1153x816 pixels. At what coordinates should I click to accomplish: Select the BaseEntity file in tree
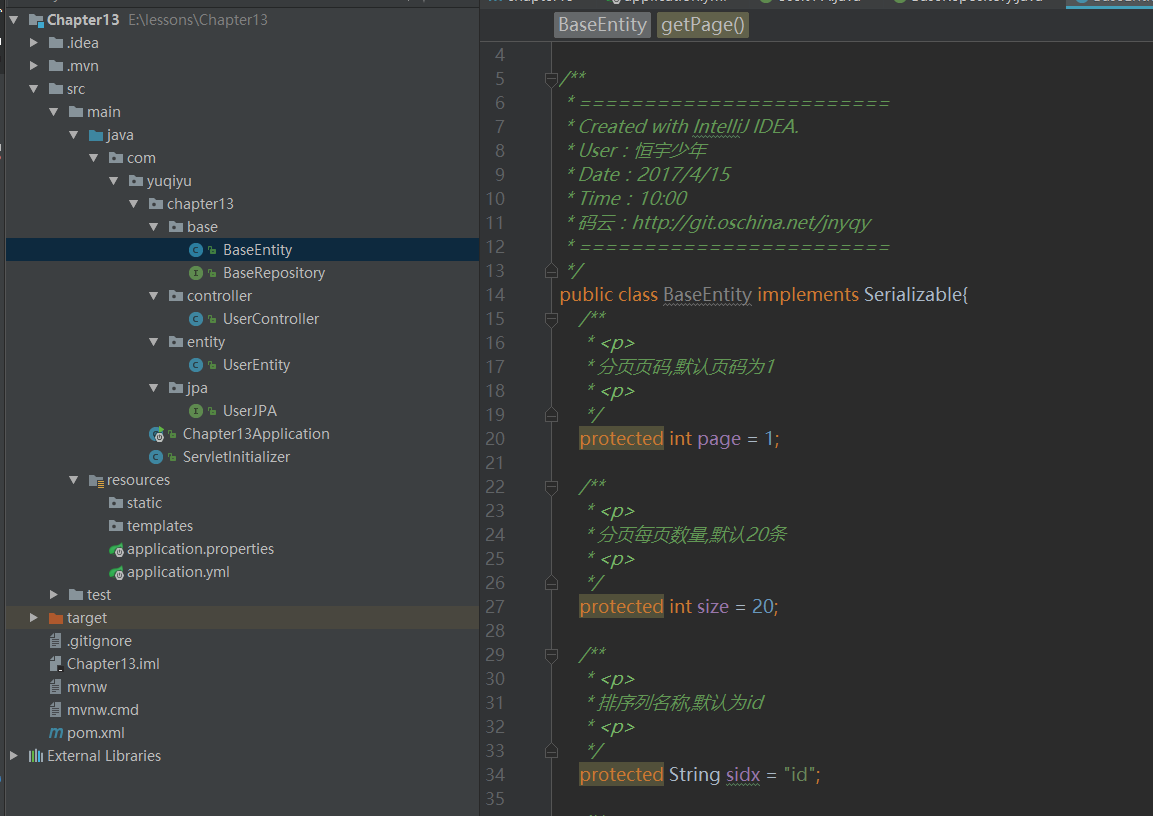tap(257, 250)
